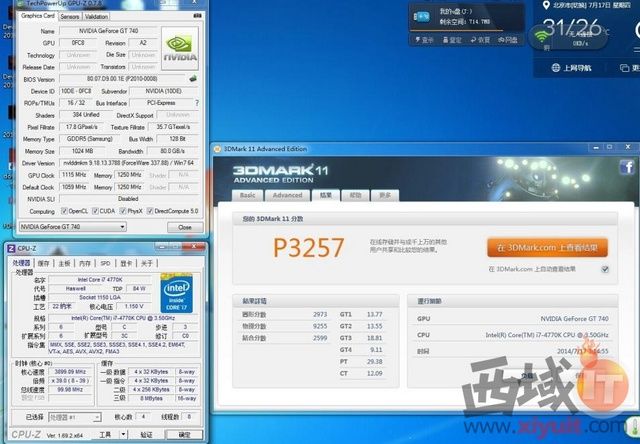Click the Driver Version field in GPU-Z
Viewport: 640px width, 444px height.
pyautogui.click(x=129, y=163)
